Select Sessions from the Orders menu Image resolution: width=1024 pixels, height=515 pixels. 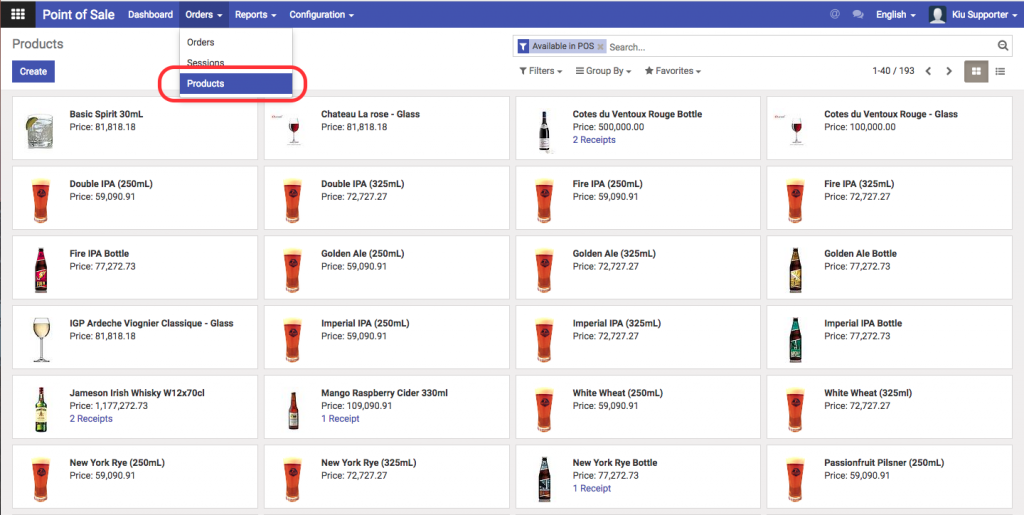point(236,63)
